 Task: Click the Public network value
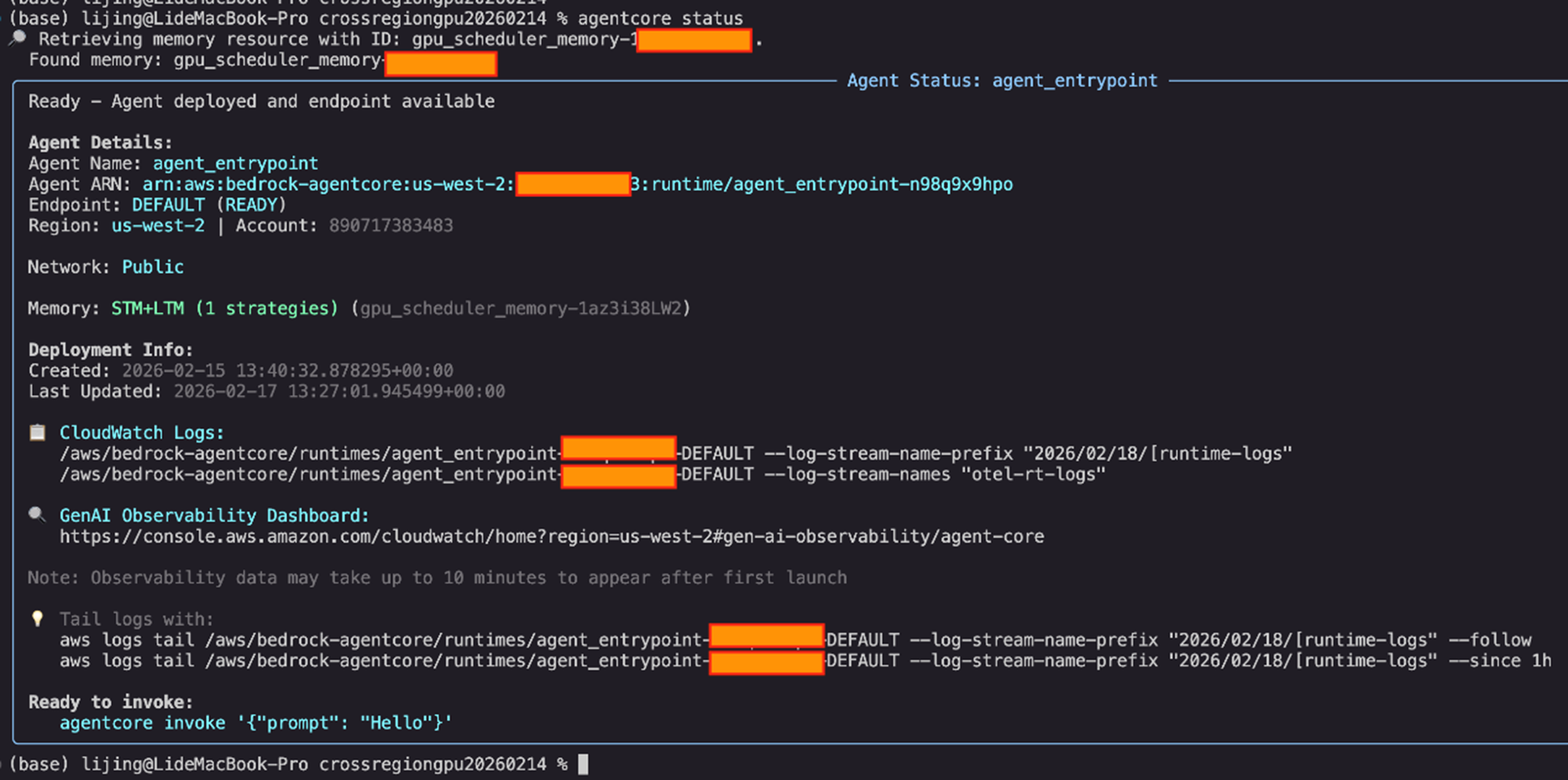point(153,267)
